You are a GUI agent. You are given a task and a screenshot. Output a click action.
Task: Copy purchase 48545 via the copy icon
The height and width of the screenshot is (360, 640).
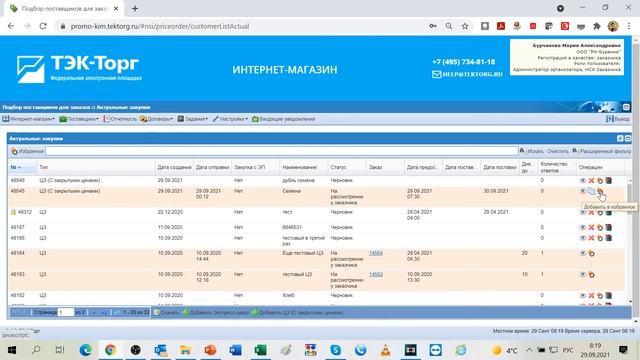(x=591, y=191)
